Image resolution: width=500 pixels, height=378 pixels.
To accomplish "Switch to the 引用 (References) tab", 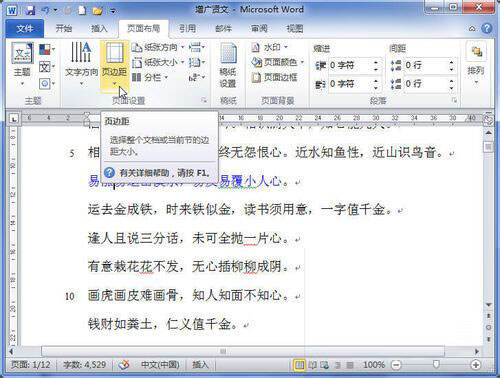I will (188, 29).
